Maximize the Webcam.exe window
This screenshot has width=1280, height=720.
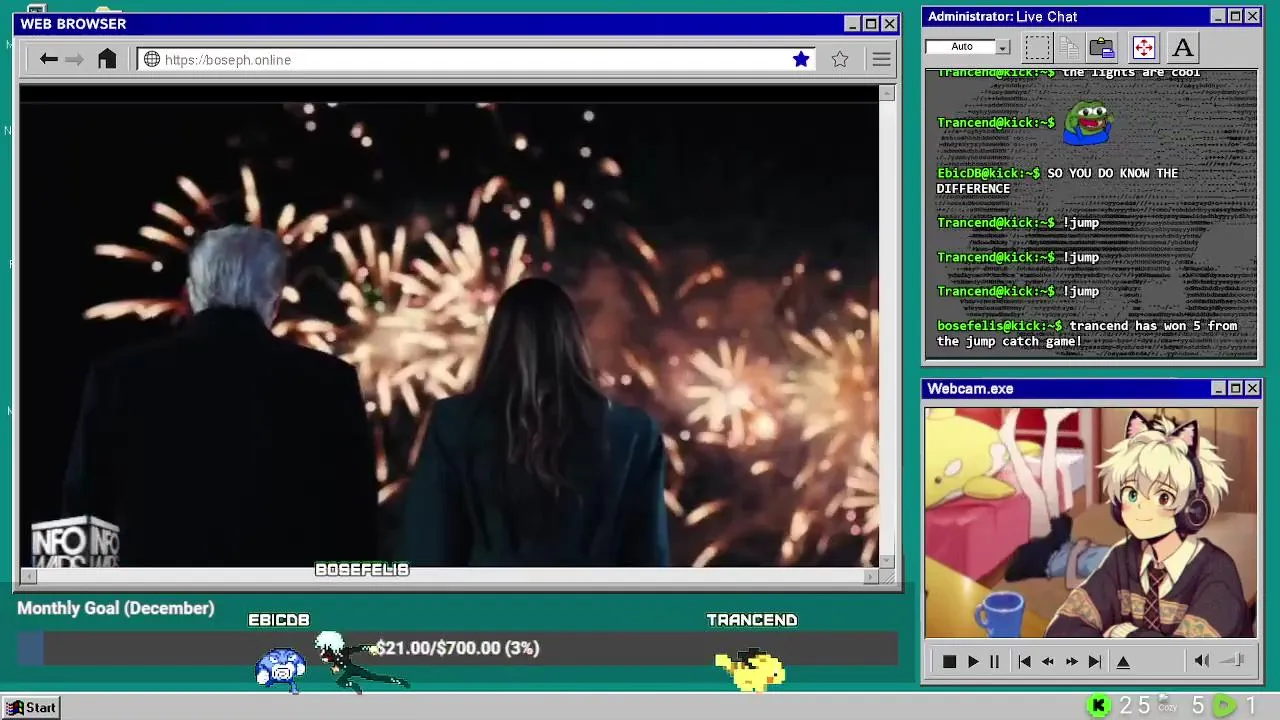click(1235, 388)
